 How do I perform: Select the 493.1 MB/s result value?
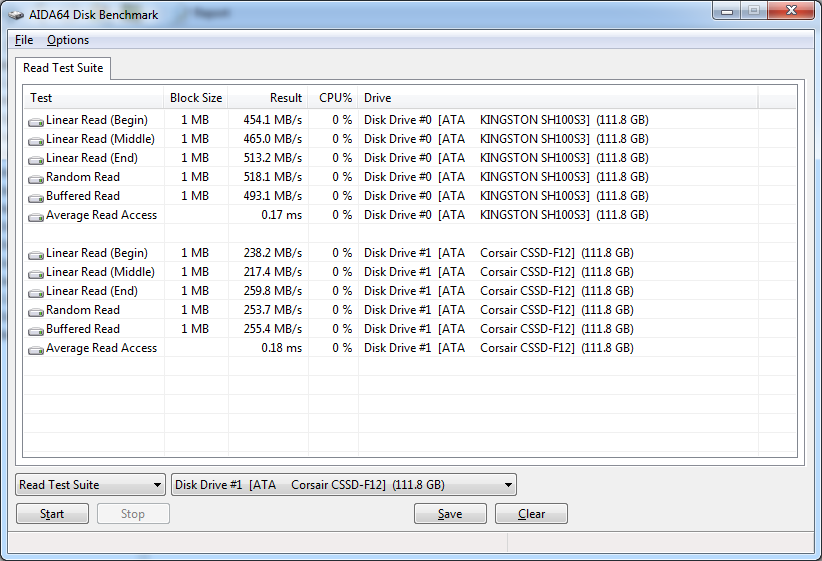(x=273, y=196)
